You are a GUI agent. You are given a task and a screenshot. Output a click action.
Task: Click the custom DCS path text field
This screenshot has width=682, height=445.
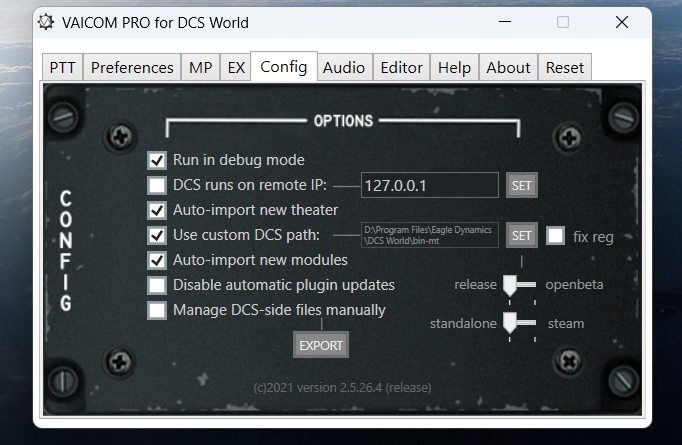tap(430, 235)
